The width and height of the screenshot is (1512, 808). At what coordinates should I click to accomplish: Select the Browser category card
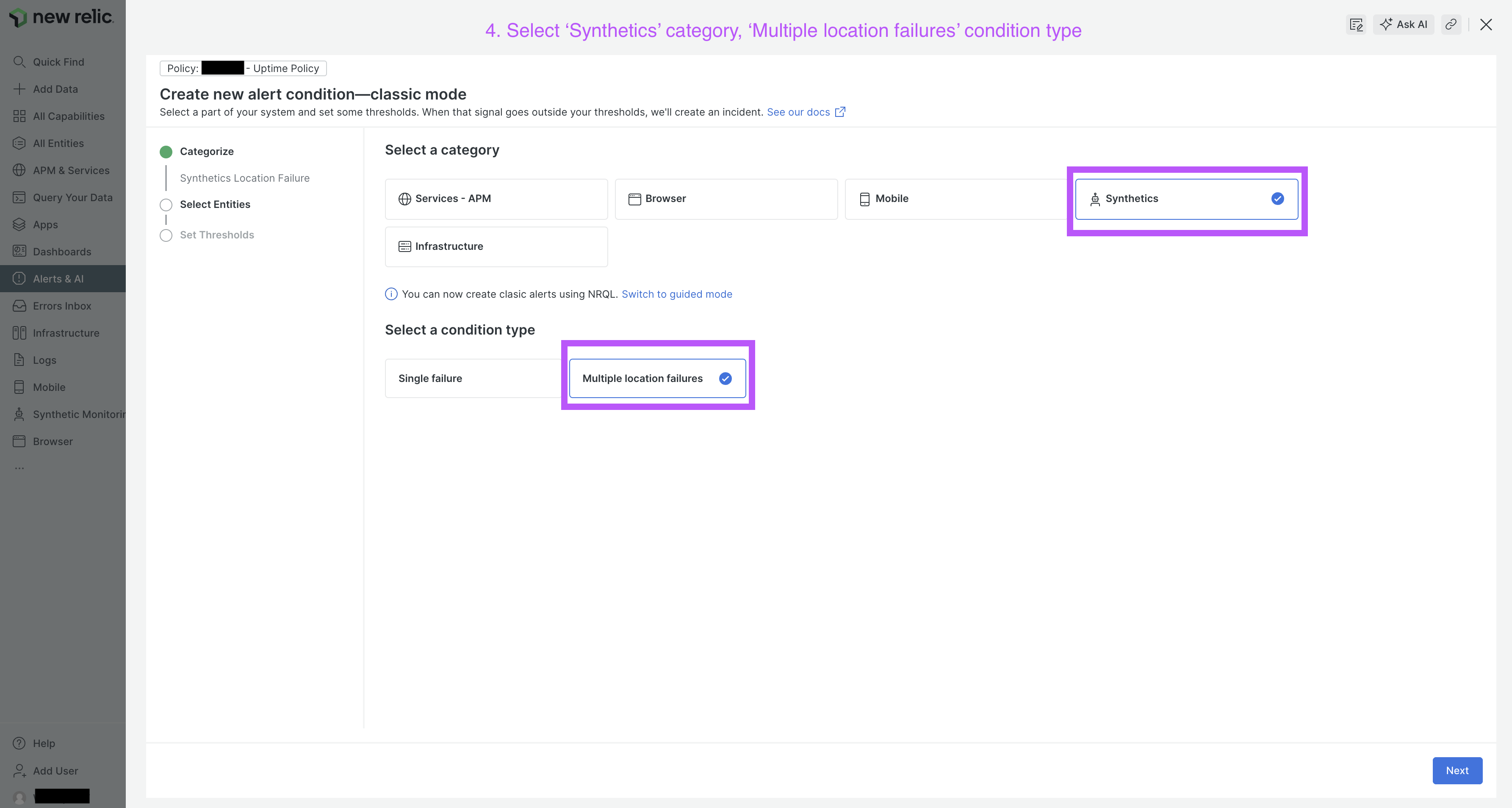[726, 199]
